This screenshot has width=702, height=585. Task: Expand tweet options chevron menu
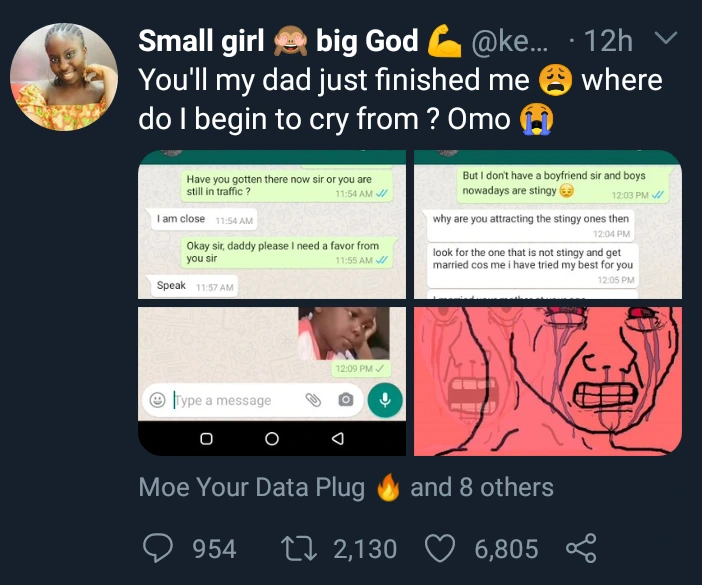click(664, 41)
